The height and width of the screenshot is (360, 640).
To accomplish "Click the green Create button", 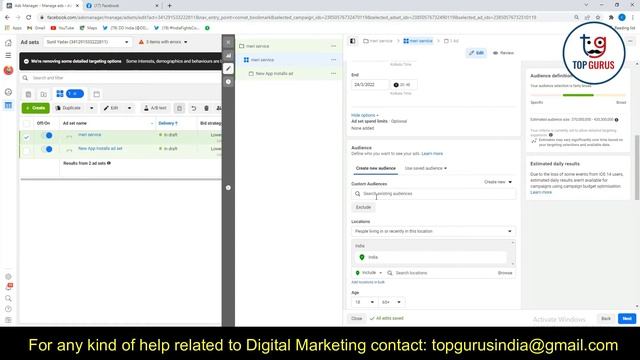I will [x=36, y=108].
